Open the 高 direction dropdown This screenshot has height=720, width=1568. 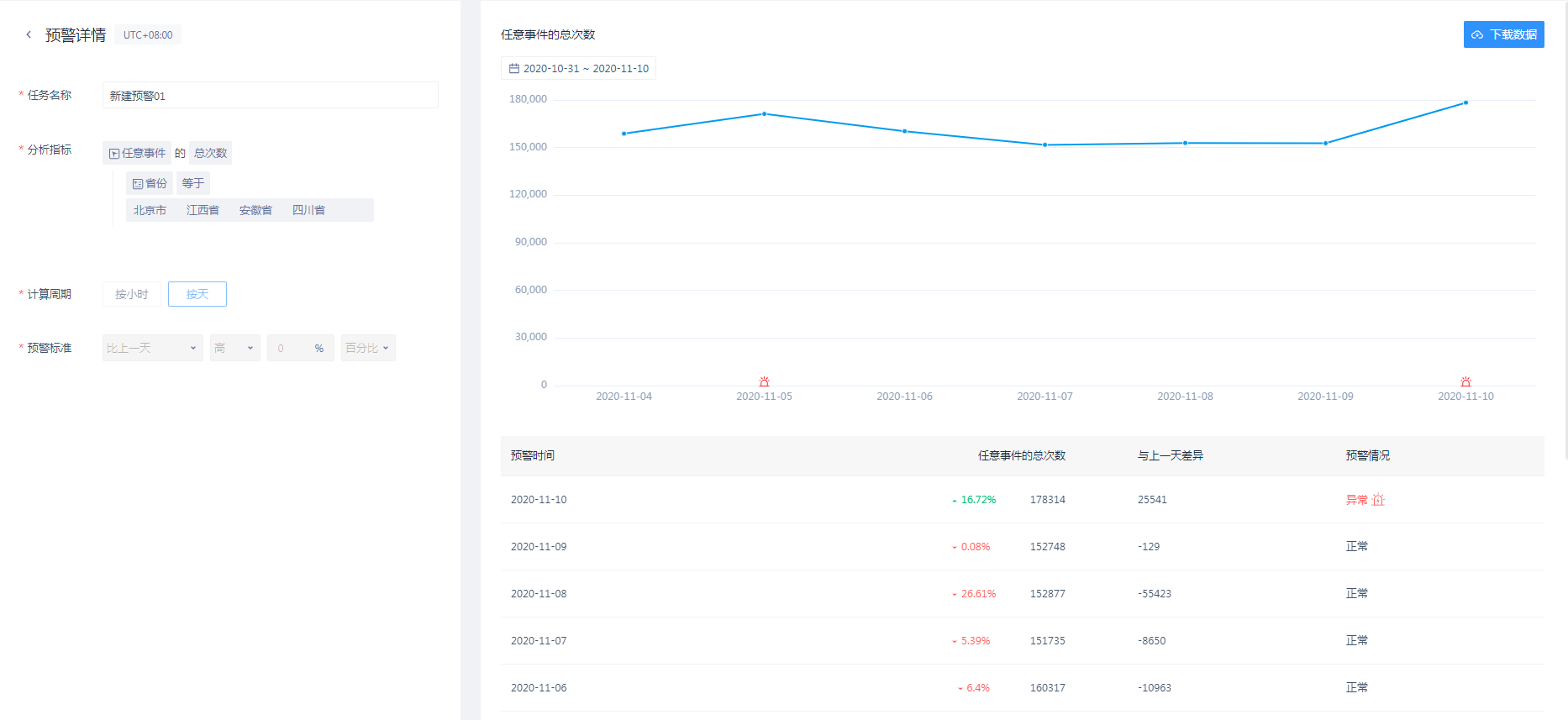pos(234,348)
